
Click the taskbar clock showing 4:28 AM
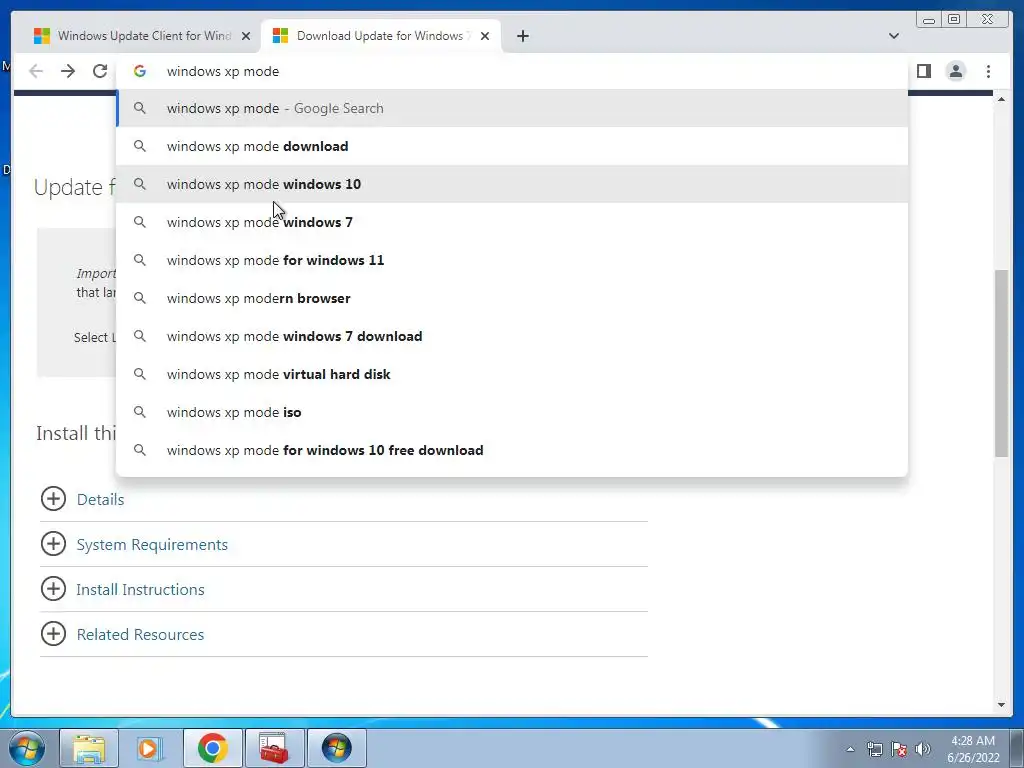pyautogui.click(x=973, y=749)
